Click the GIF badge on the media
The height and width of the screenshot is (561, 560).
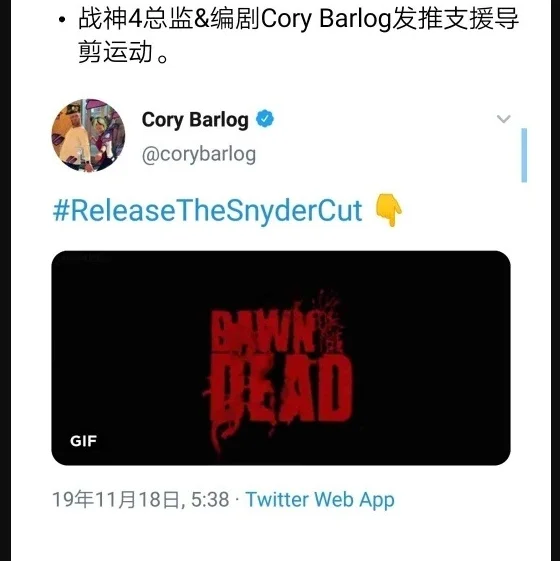[x=83, y=441]
